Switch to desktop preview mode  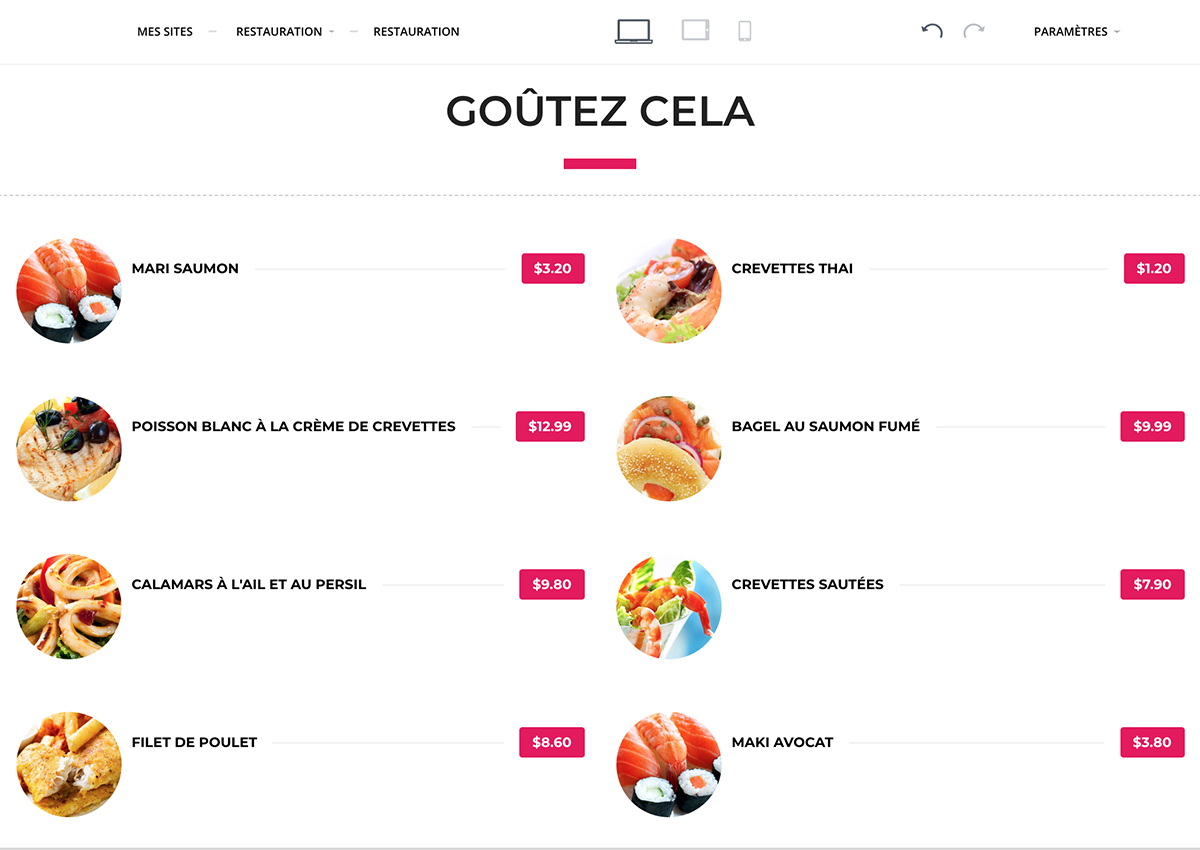click(x=633, y=31)
